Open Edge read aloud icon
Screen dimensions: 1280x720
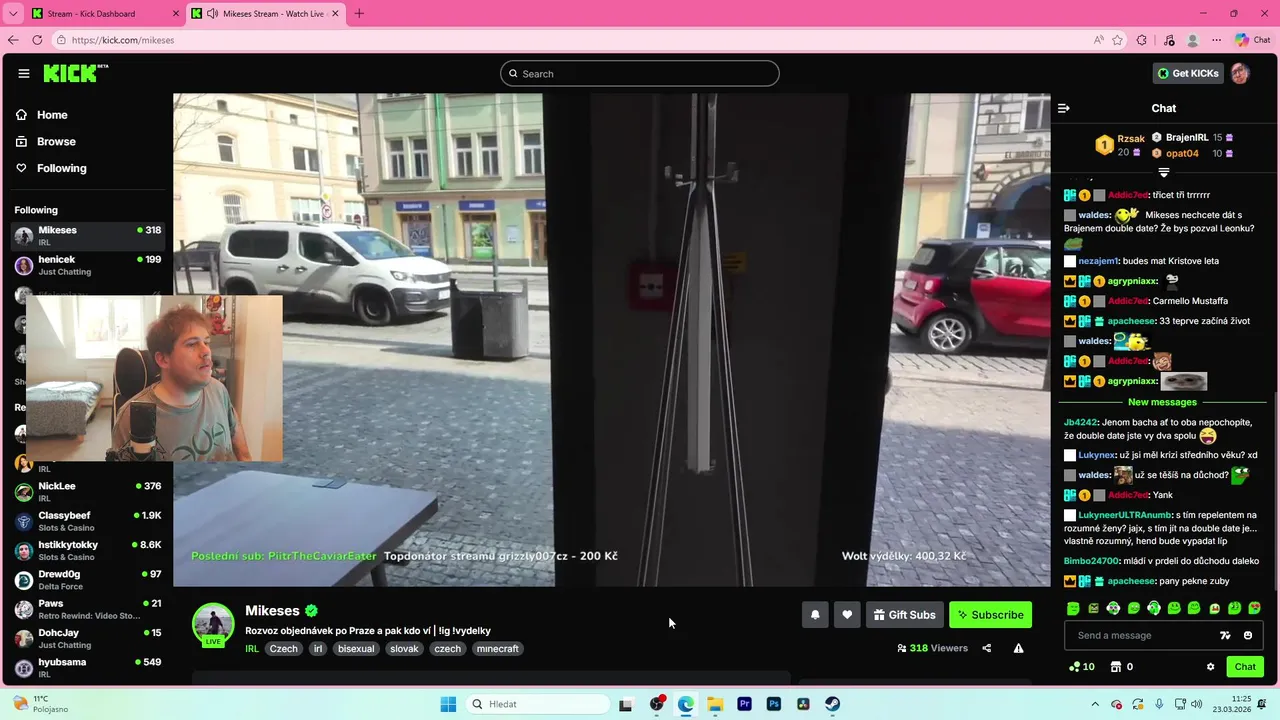tap(1098, 40)
